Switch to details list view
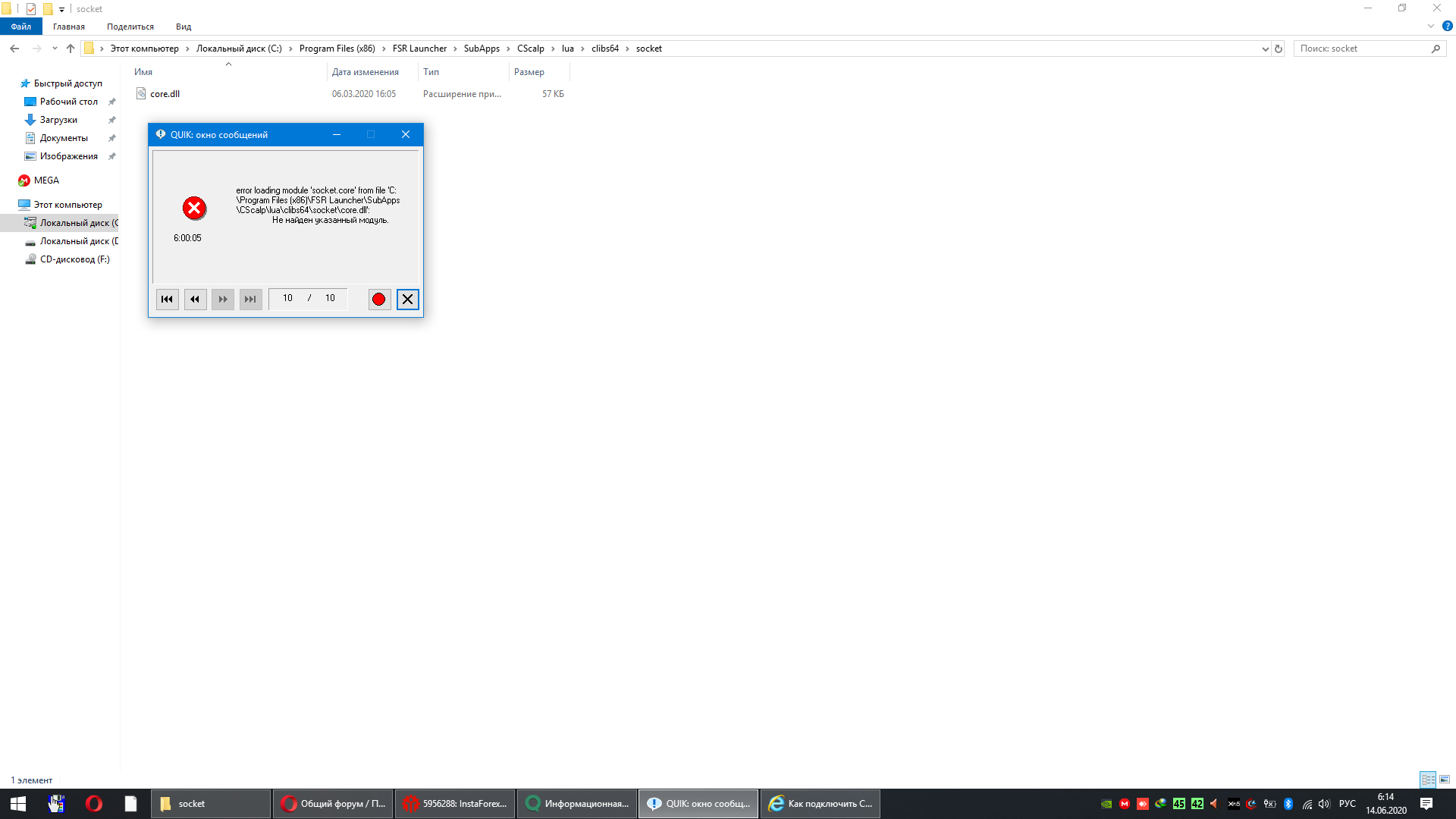The height and width of the screenshot is (819, 1456). click(1428, 780)
